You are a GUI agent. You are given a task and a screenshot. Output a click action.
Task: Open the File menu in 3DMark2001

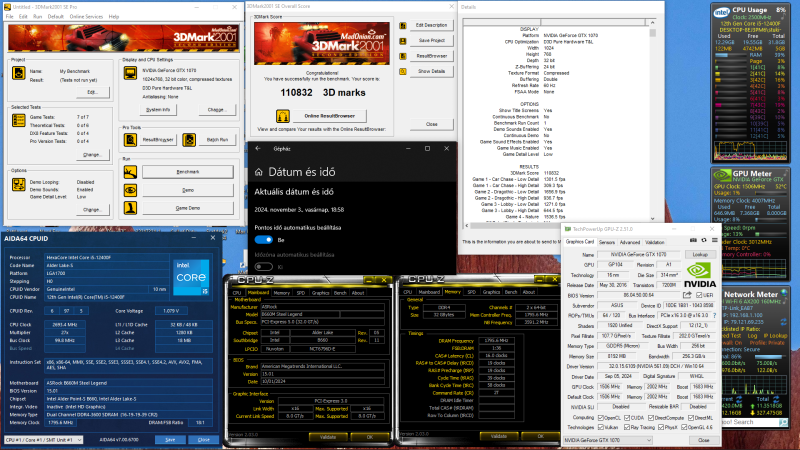click(x=10, y=17)
